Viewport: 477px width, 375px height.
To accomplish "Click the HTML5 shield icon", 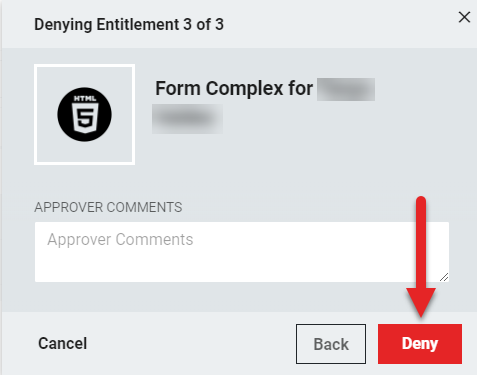I will [x=85, y=114].
